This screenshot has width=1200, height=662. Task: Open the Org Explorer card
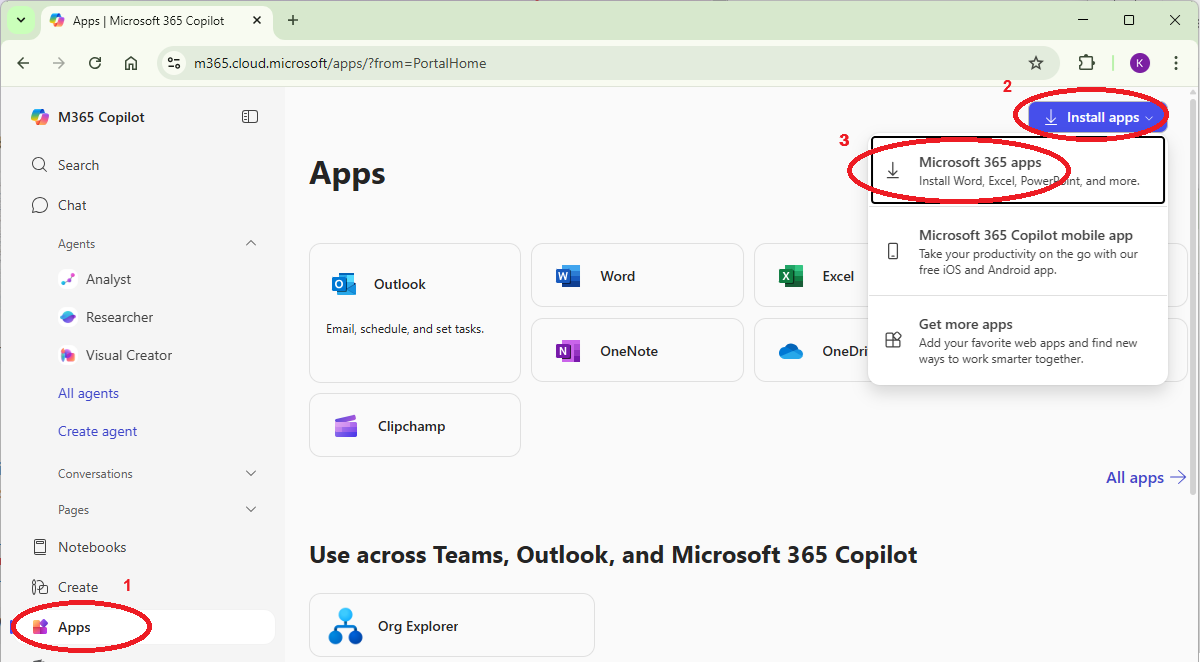452,625
